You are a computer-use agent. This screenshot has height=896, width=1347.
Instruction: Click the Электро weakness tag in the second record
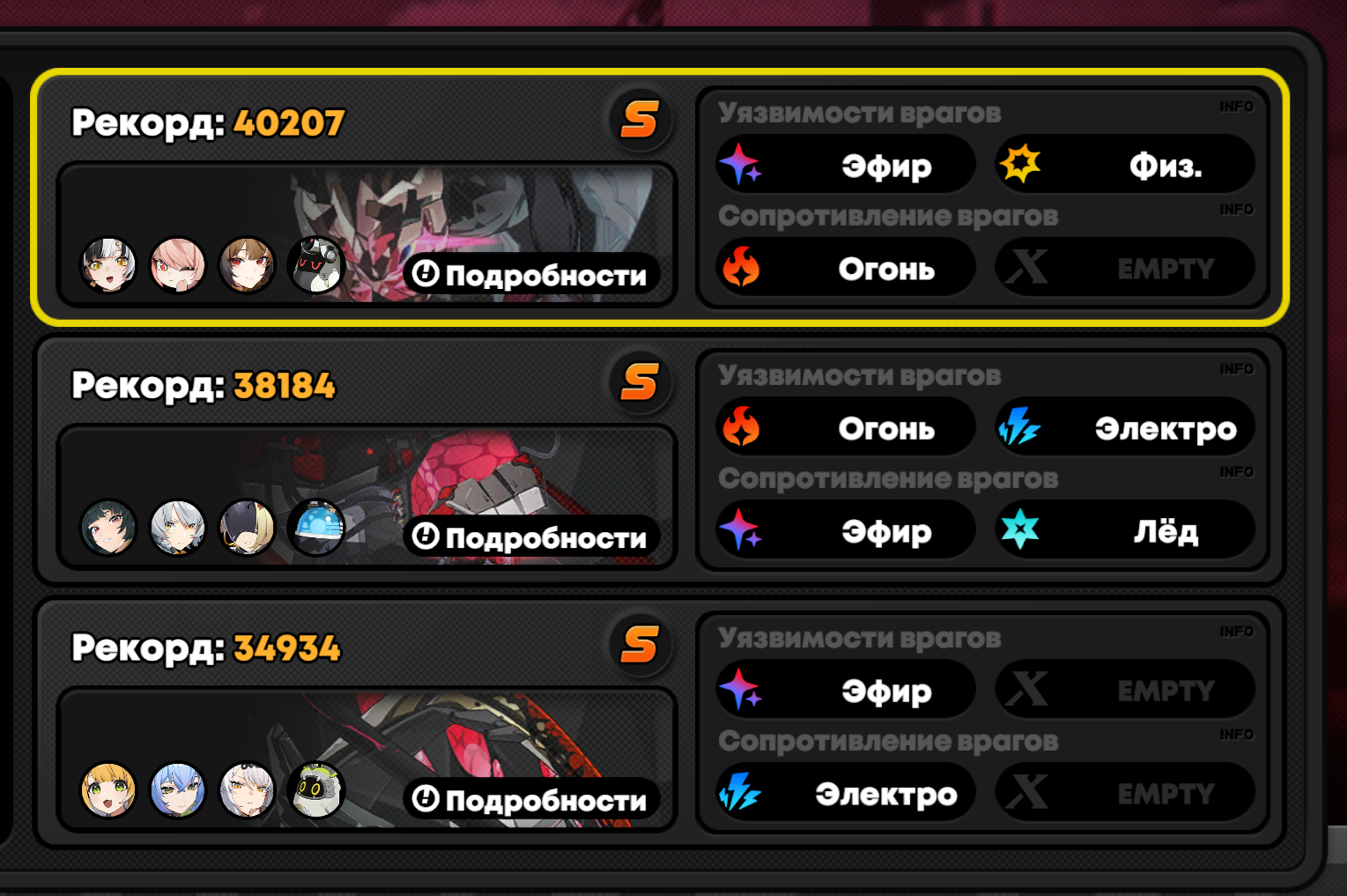coord(1125,427)
